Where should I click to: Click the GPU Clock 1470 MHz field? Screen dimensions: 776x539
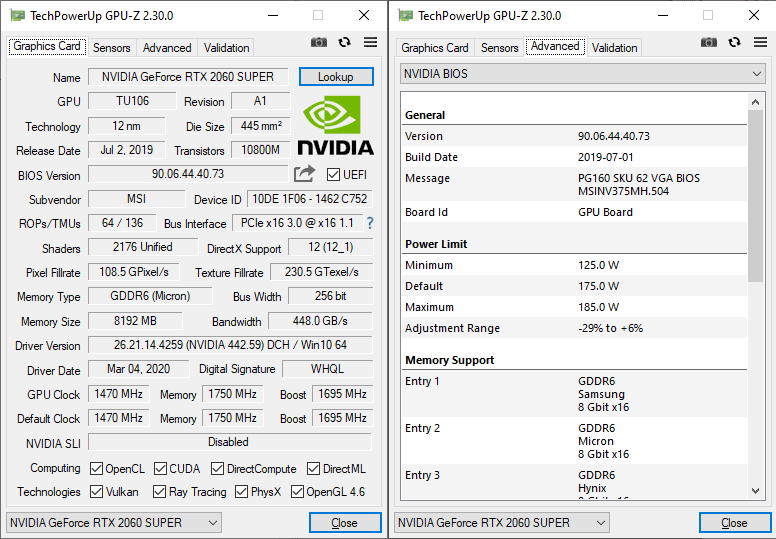[x=119, y=394]
